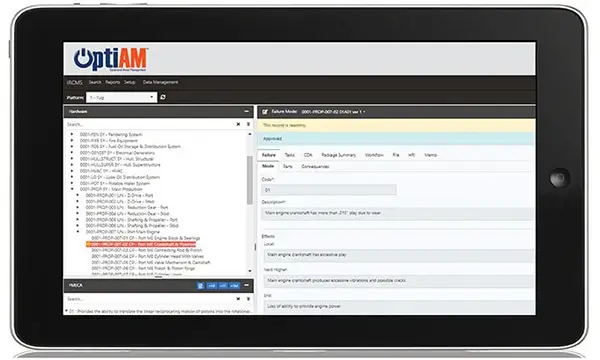Image resolution: width=600 pixels, height=360 pixels.
Task: Open the IRCMS menu
Action: tap(75, 82)
